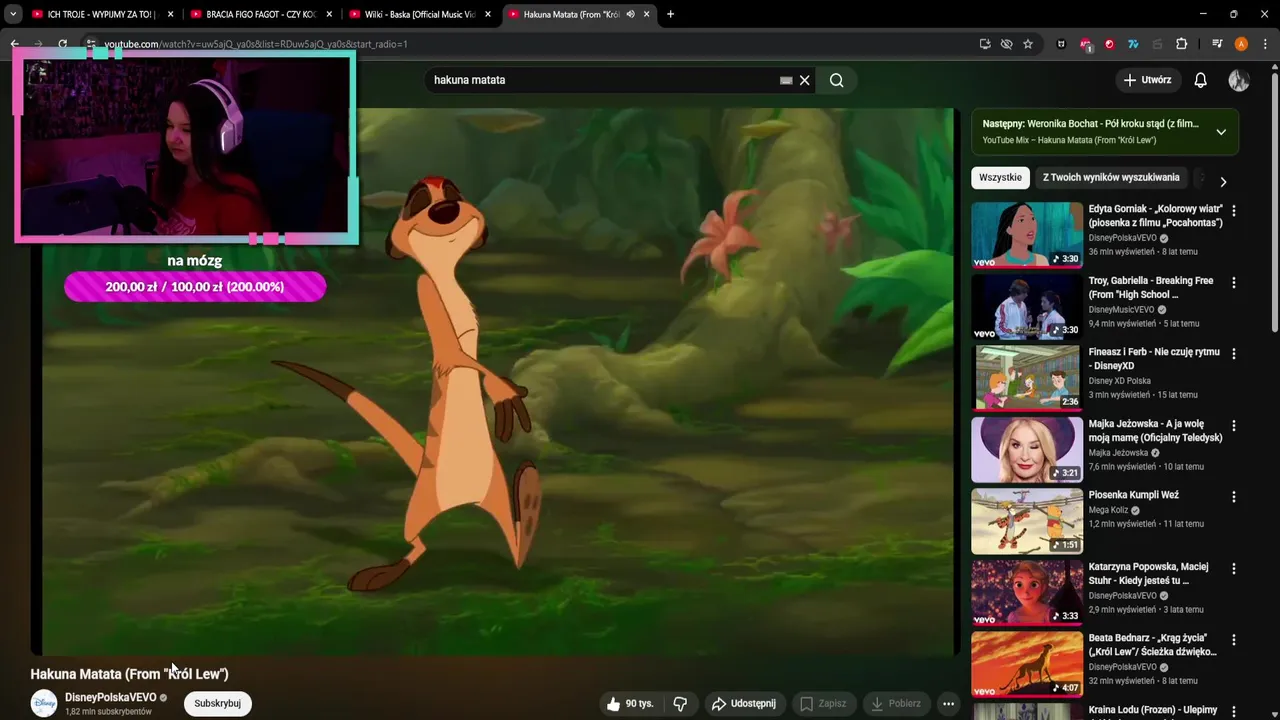Open the DisneyPolskaVEVO channel avatar
This screenshot has width=1280, height=720.
(x=44, y=703)
